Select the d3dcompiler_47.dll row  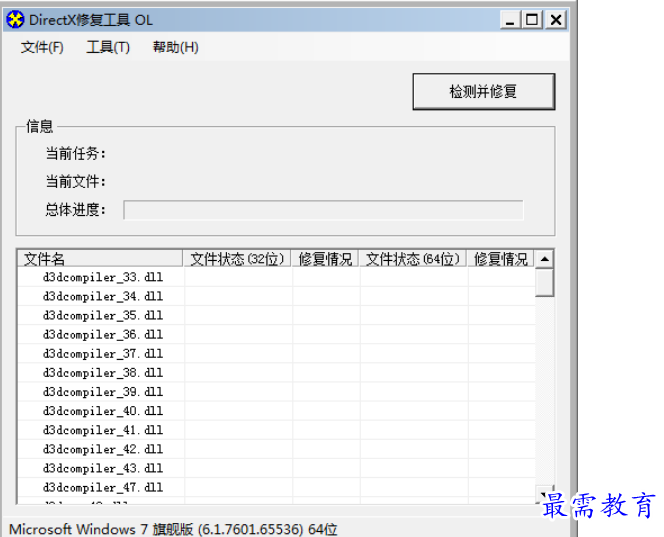[276, 487]
